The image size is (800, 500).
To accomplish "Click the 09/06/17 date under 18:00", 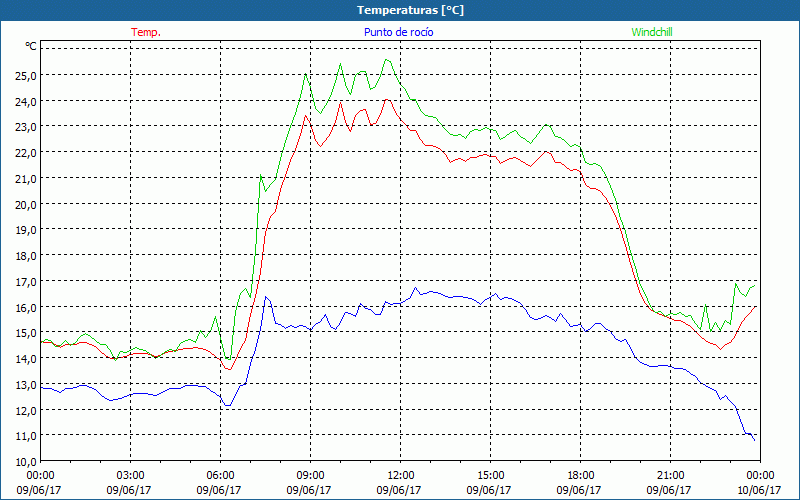I will tap(579, 490).
